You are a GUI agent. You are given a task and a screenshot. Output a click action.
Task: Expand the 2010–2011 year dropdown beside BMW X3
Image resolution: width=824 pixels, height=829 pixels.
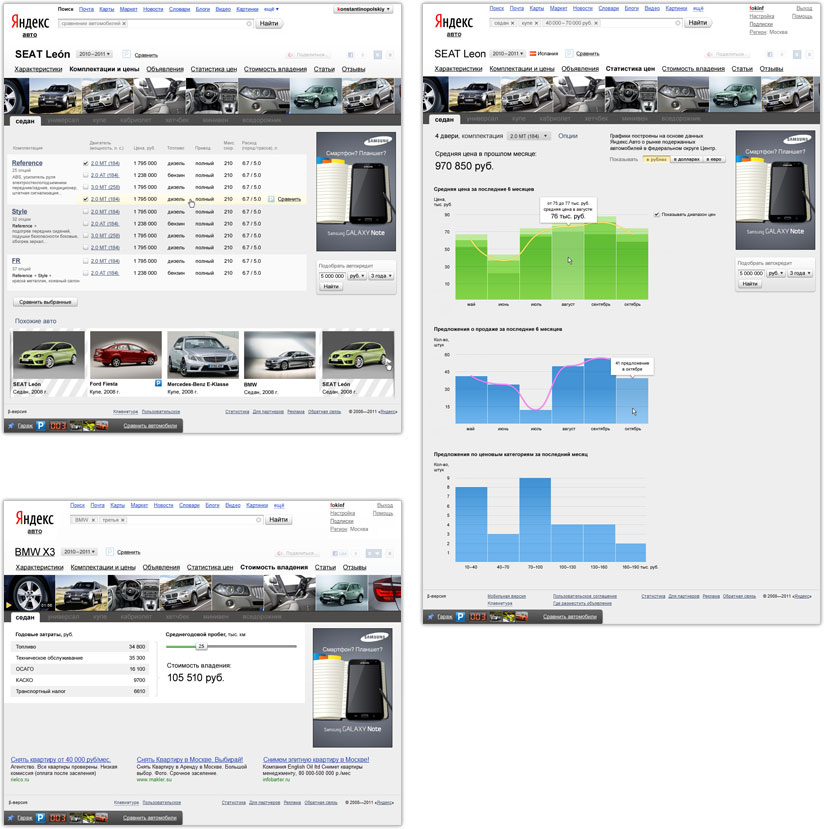tap(82, 552)
